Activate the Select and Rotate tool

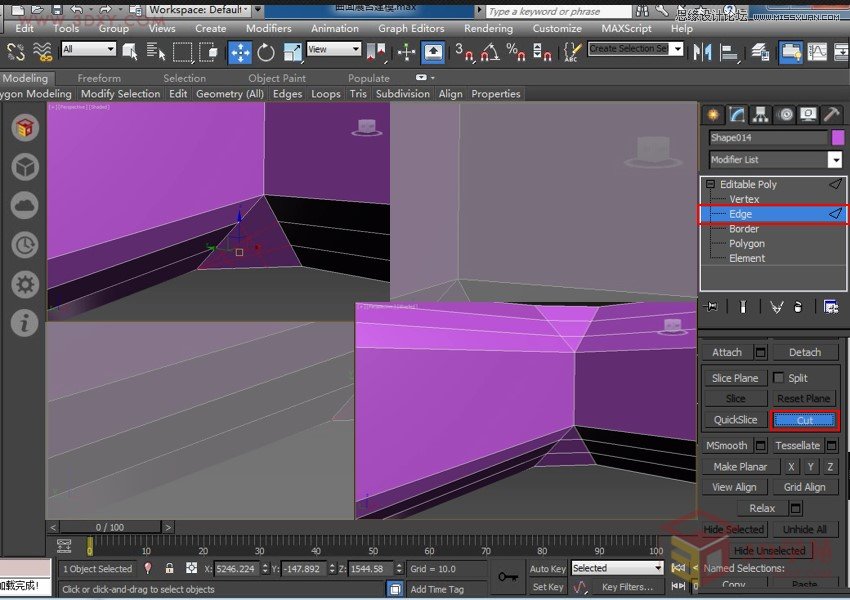point(266,53)
